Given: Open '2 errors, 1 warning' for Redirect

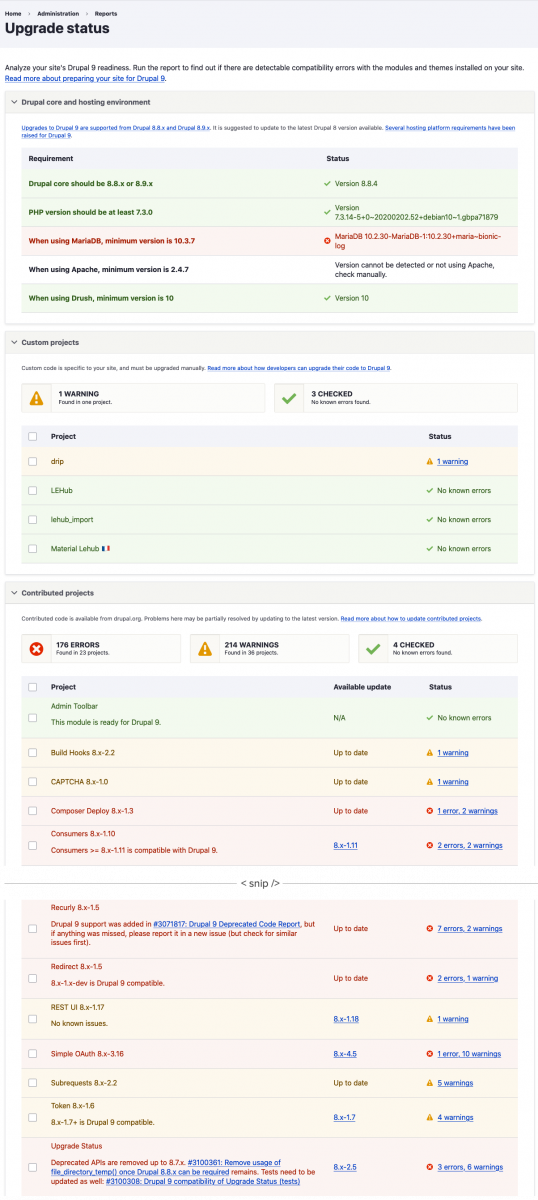Looking at the screenshot, I should [x=467, y=978].
